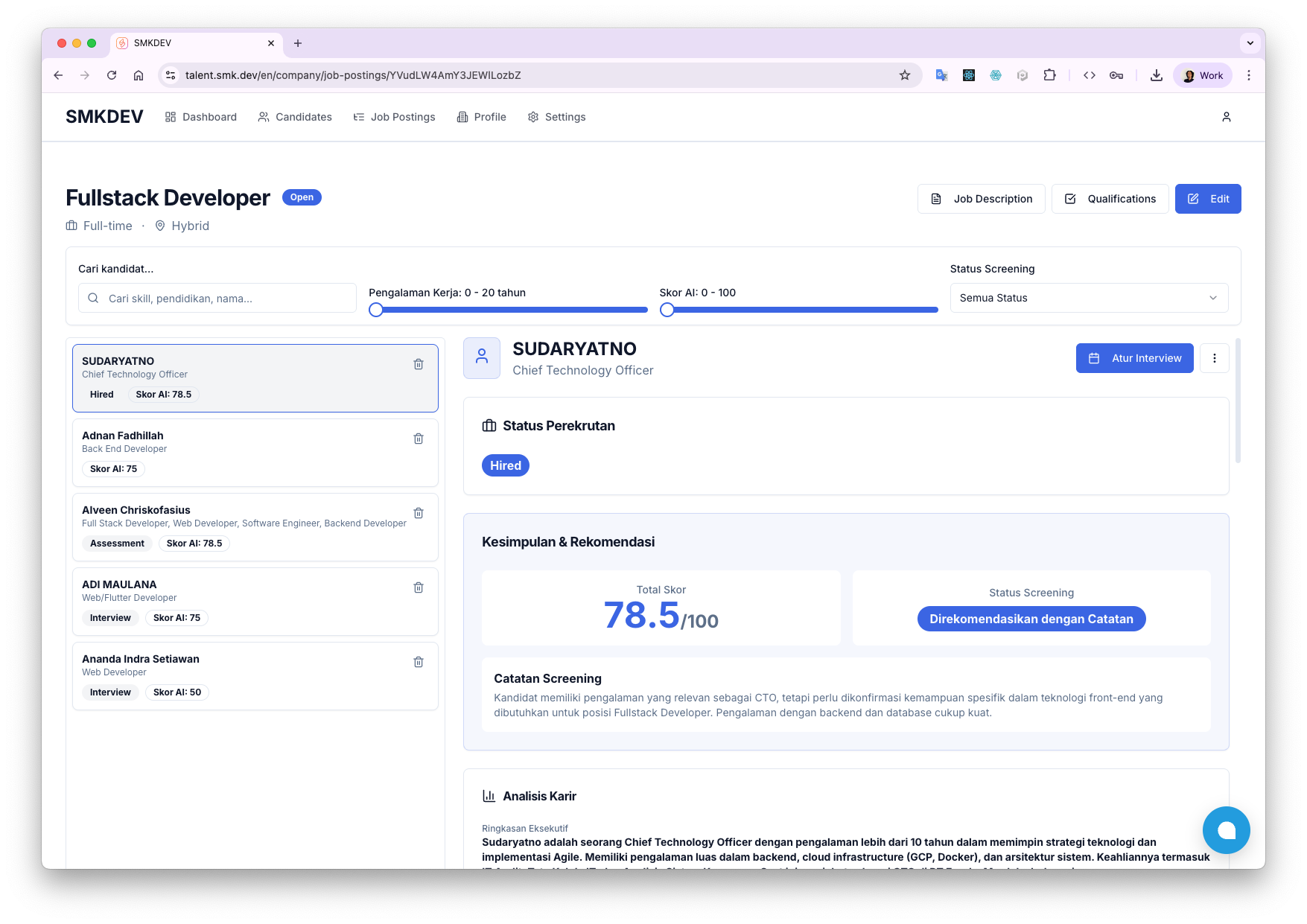Image resolution: width=1307 pixels, height=924 pixels.
Task: Click the Pengalaman Kerja slider handle
Action: tap(376, 310)
